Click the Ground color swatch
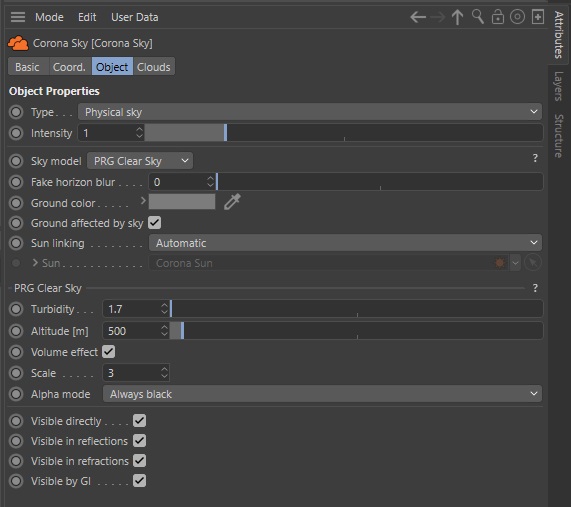571x507 pixels. pos(182,202)
